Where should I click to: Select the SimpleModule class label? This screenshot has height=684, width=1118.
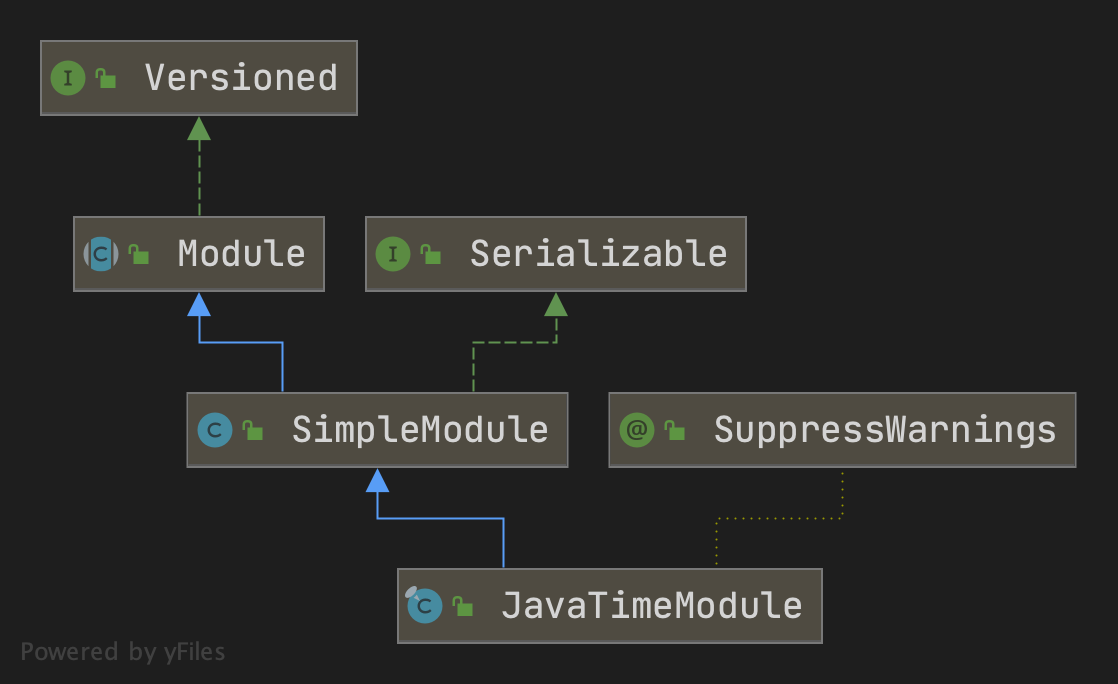(420, 430)
